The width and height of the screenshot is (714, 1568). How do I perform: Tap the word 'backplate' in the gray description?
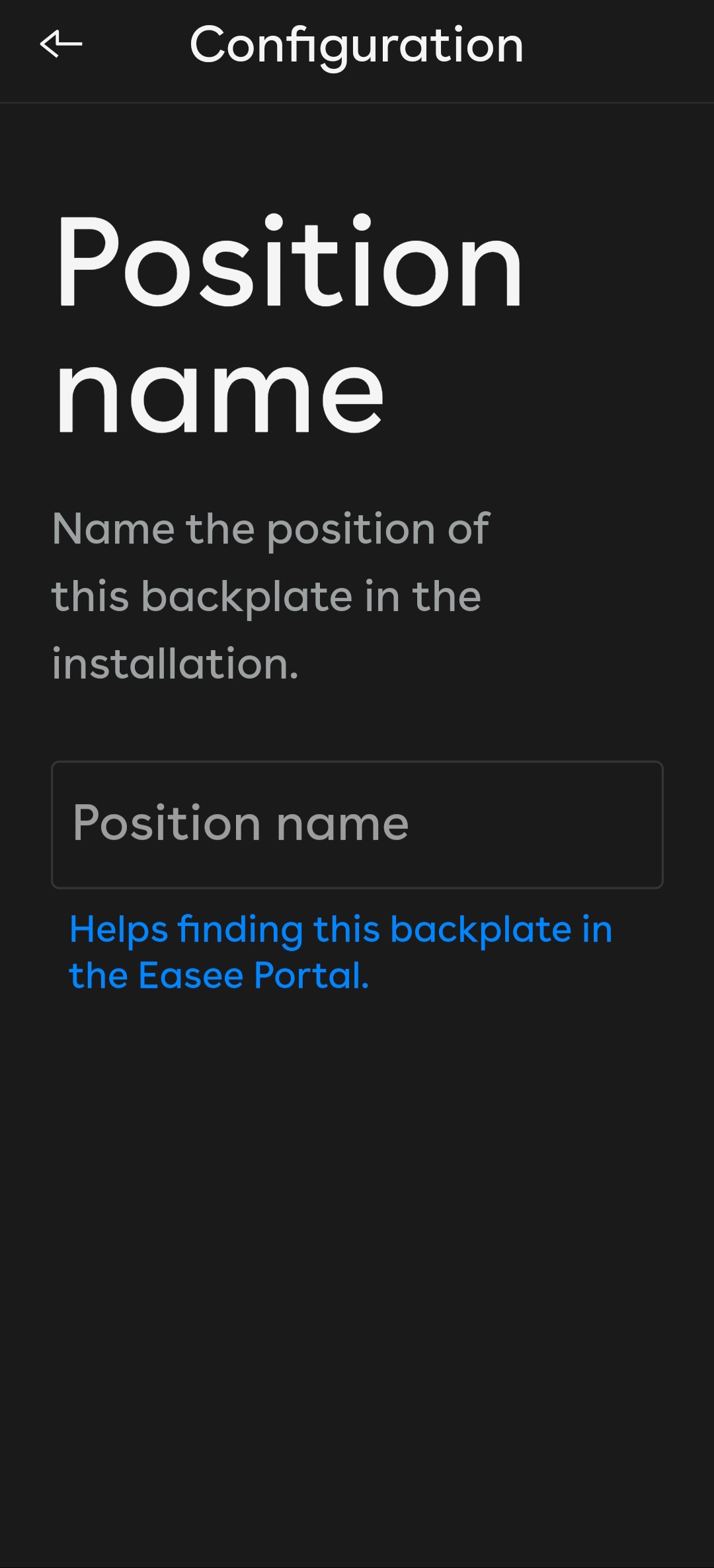pyautogui.click(x=247, y=598)
